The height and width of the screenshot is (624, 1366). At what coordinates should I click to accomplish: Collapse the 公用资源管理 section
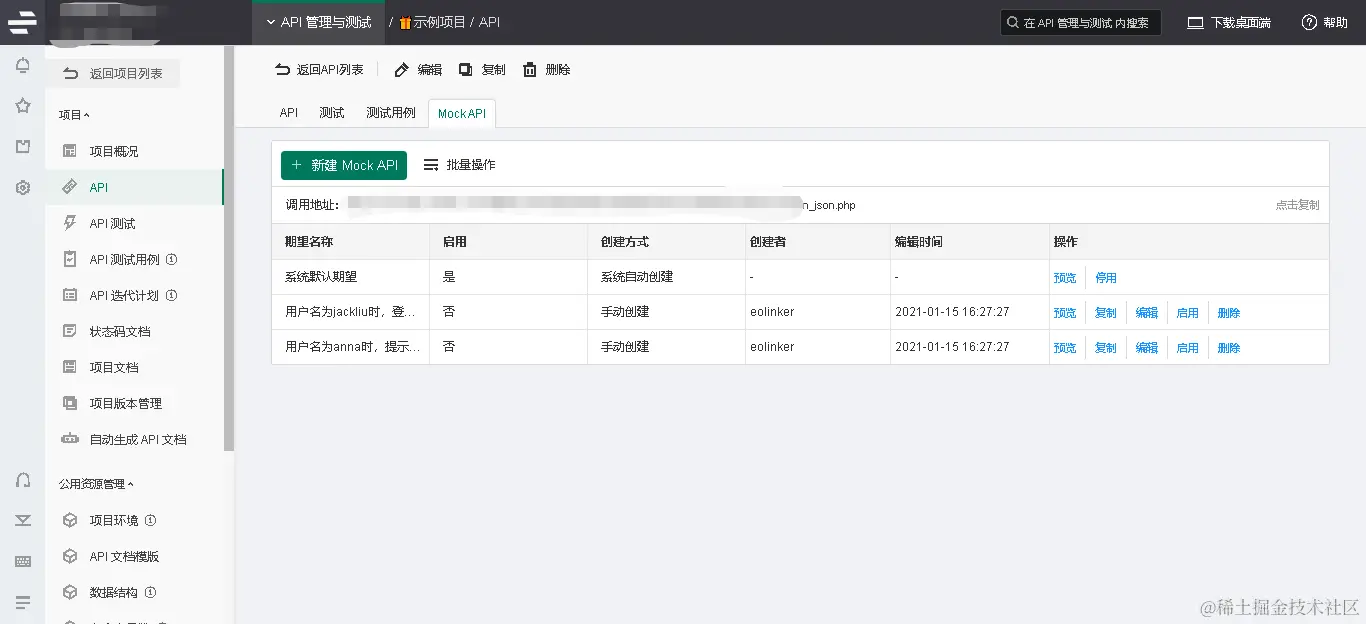click(x=96, y=484)
